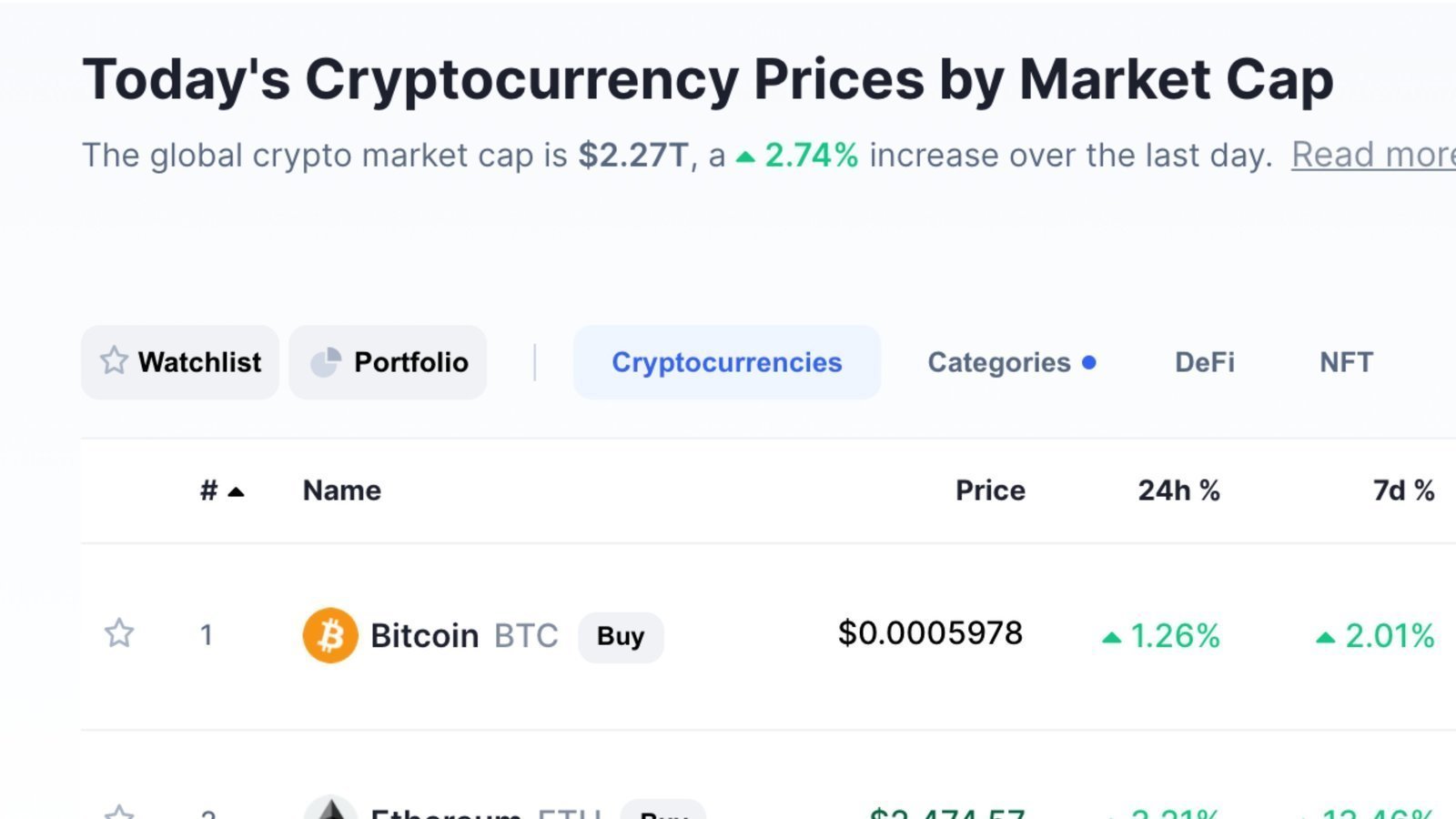1456x819 pixels.
Task: Open the Bitcoin name link
Action: (x=424, y=635)
